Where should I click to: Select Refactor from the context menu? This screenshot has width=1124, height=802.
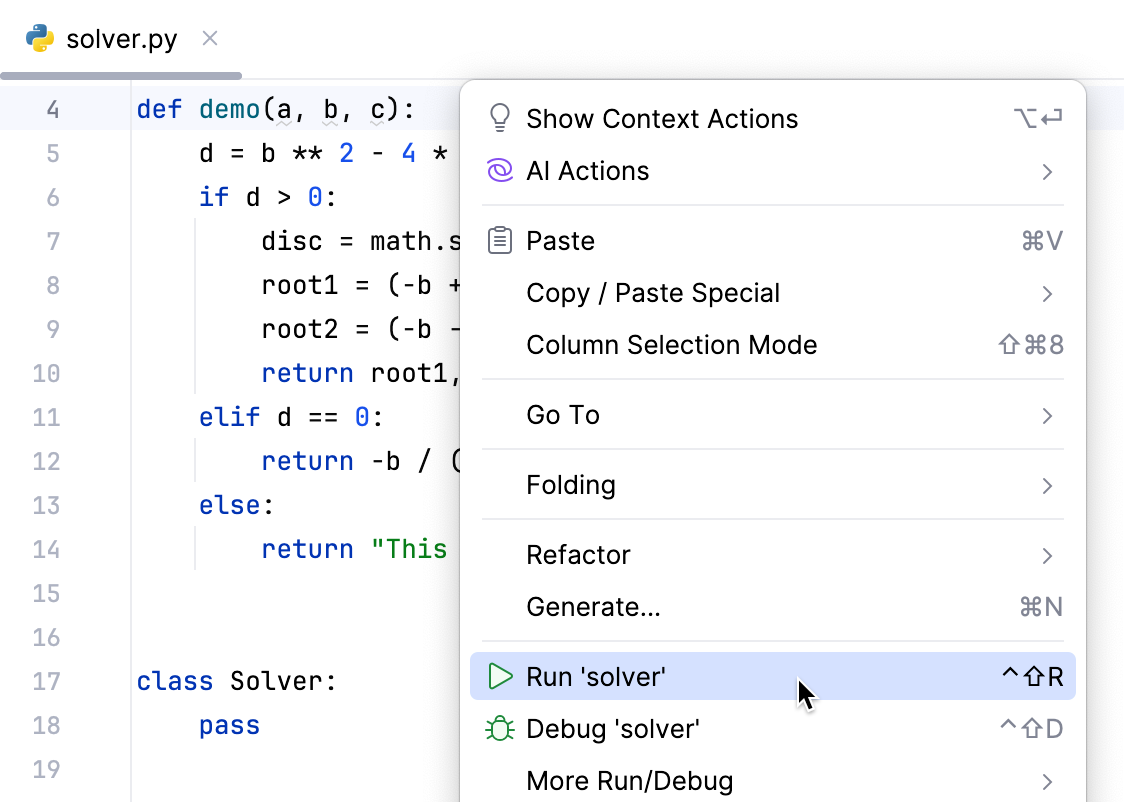tap(578, 555)
